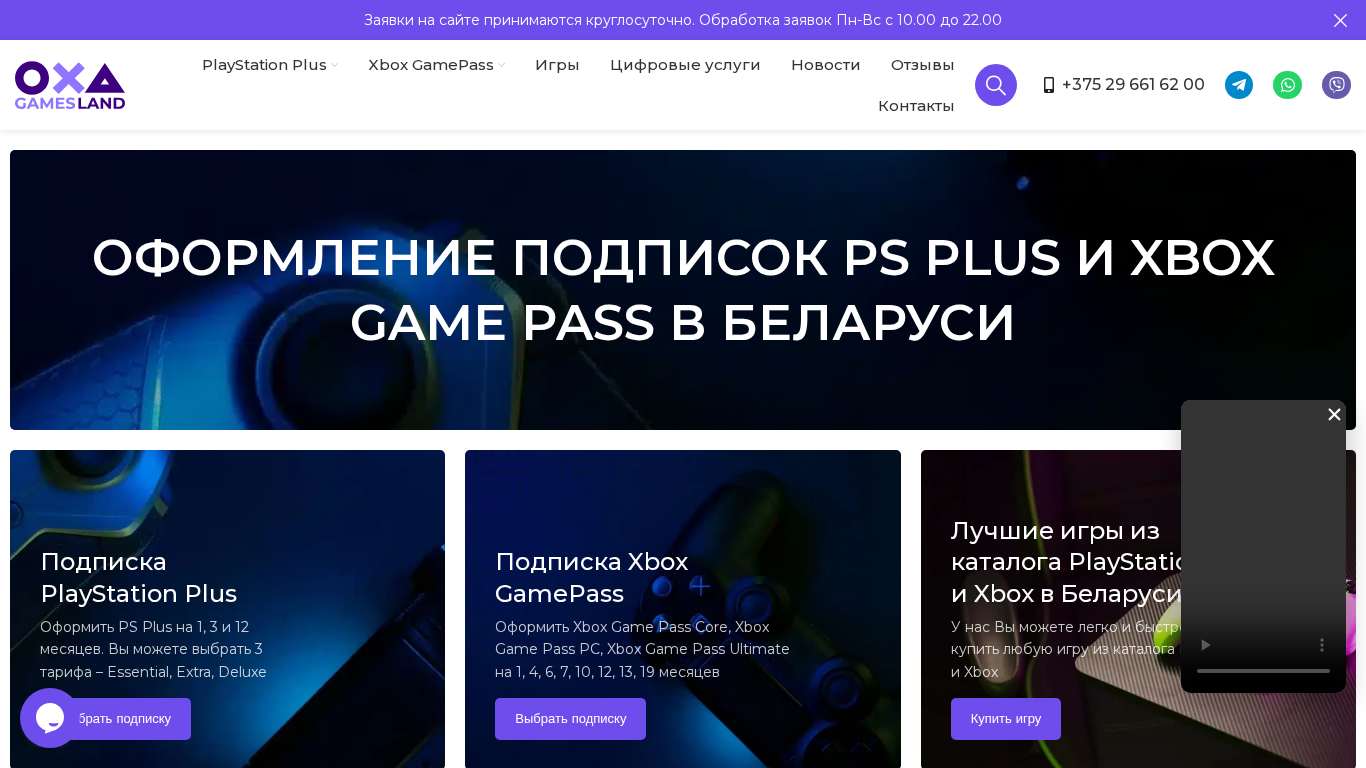Viewport: 1366px width, 768px height.
Task: Click Выбрать подписку under Xbox GamePass
Action: tap(570, 719)
